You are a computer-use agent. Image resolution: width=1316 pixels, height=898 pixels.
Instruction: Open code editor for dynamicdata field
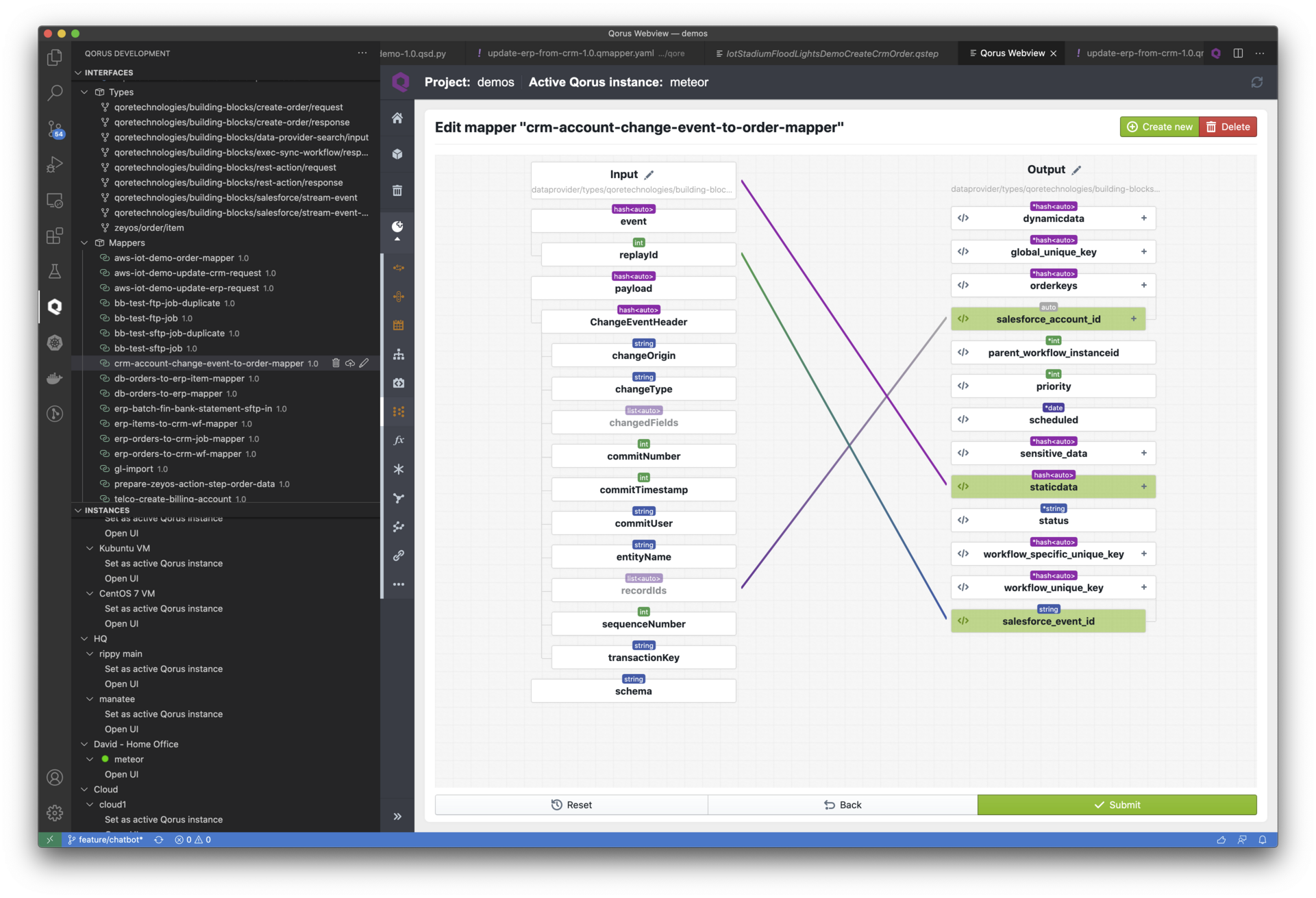963,219
